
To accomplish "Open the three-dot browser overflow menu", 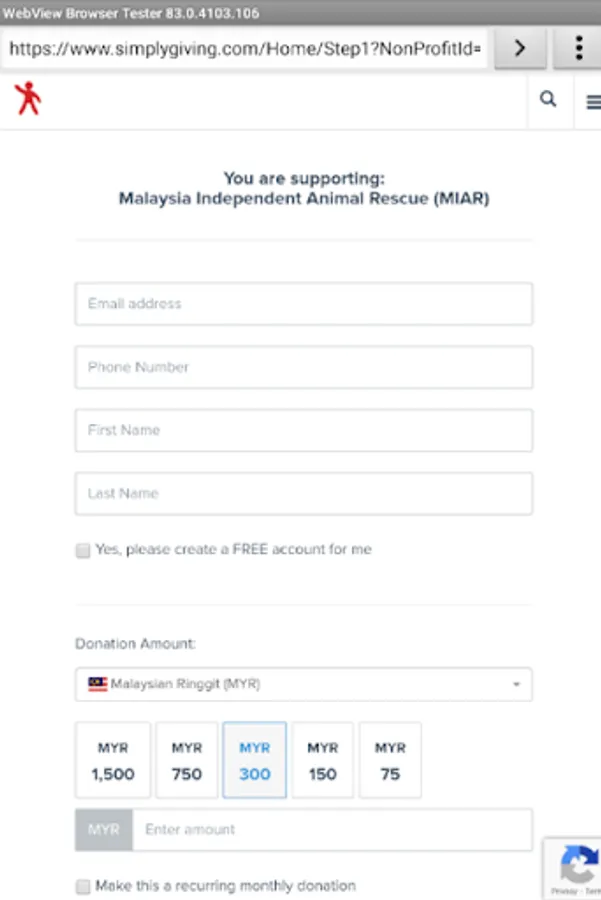I will tap(578, 49).
